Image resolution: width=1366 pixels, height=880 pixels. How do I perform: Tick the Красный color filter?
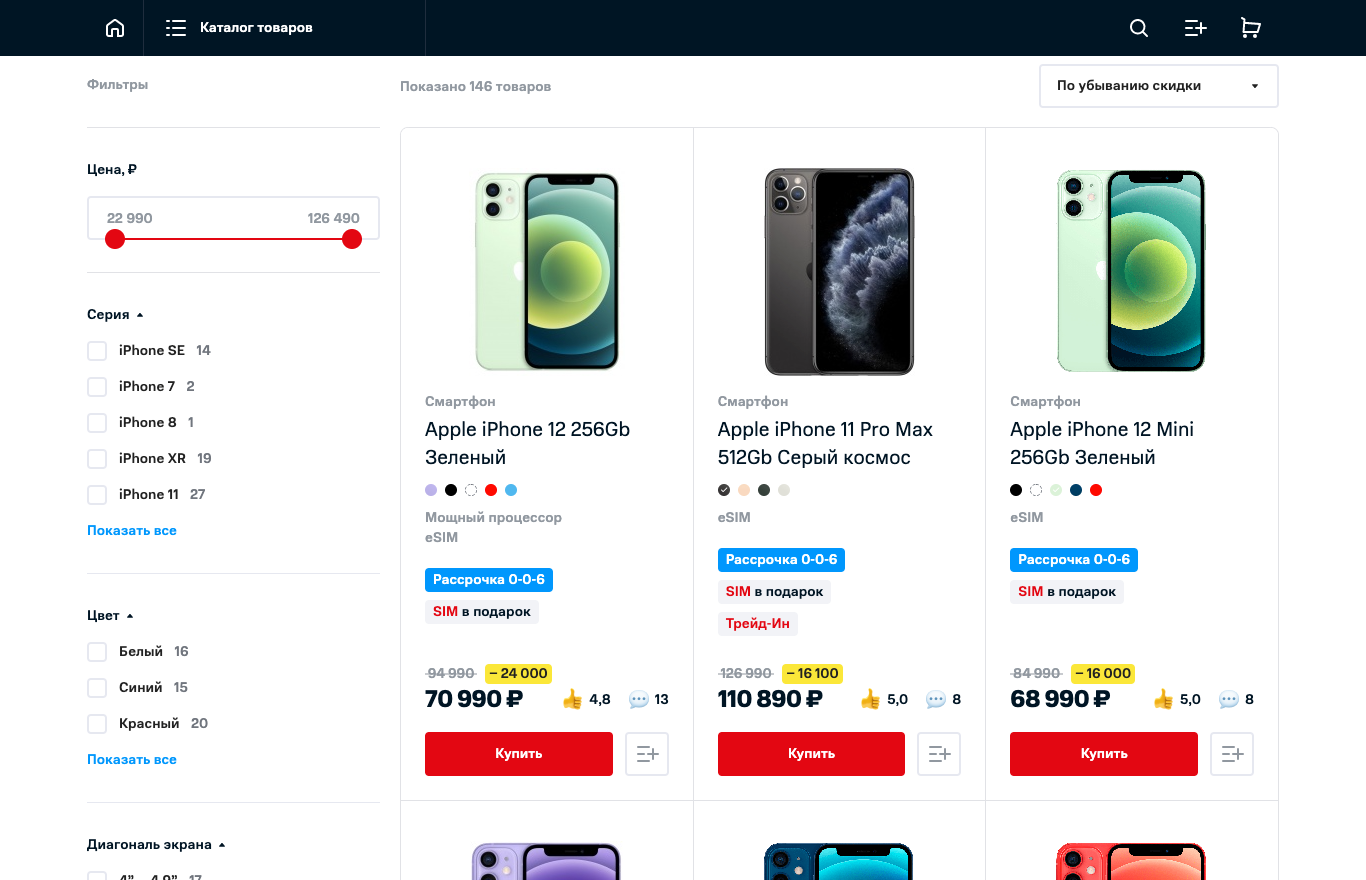click(97, 724)
